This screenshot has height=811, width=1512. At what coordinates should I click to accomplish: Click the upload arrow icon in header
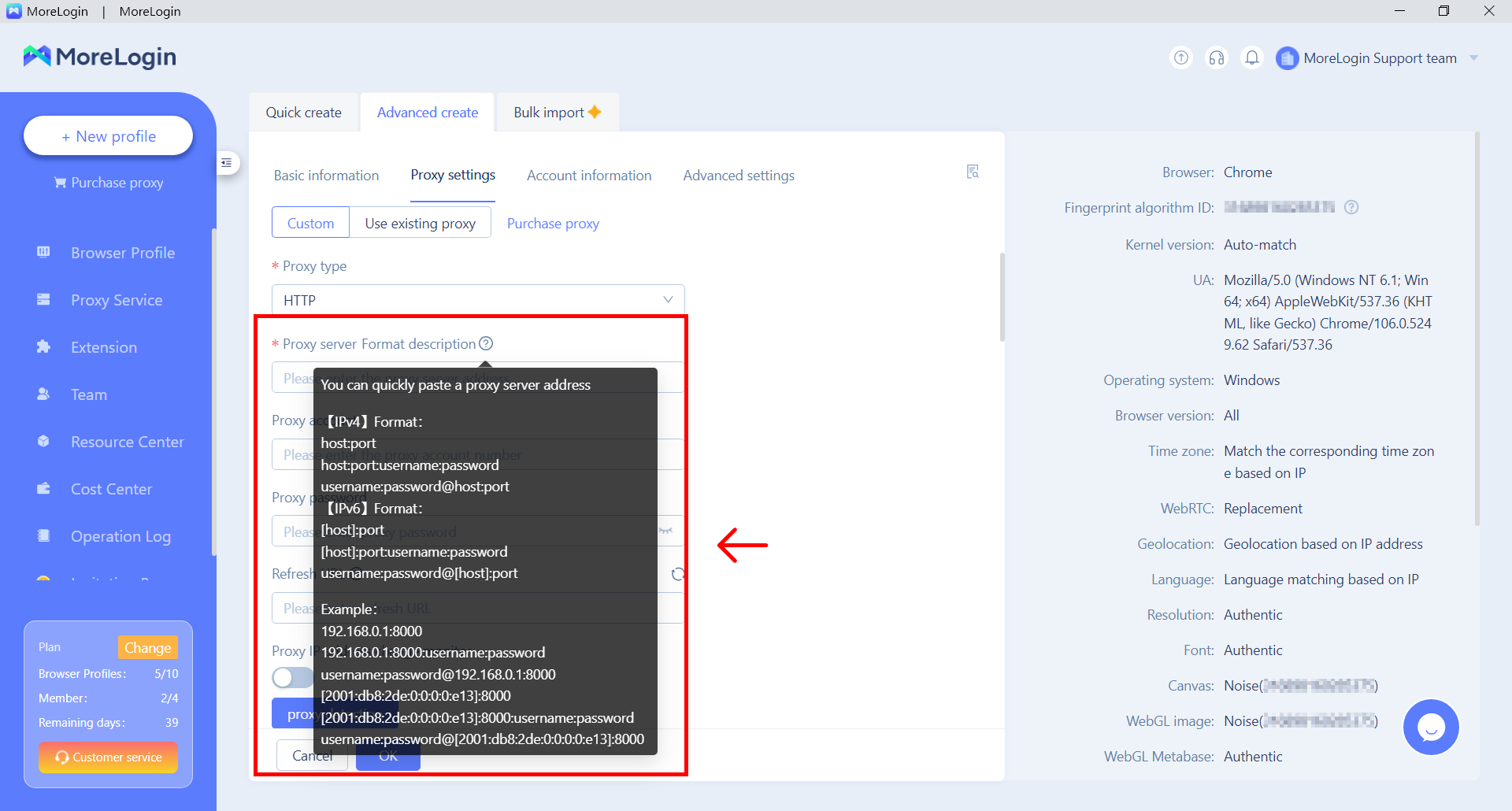[x=1180, y=57]
